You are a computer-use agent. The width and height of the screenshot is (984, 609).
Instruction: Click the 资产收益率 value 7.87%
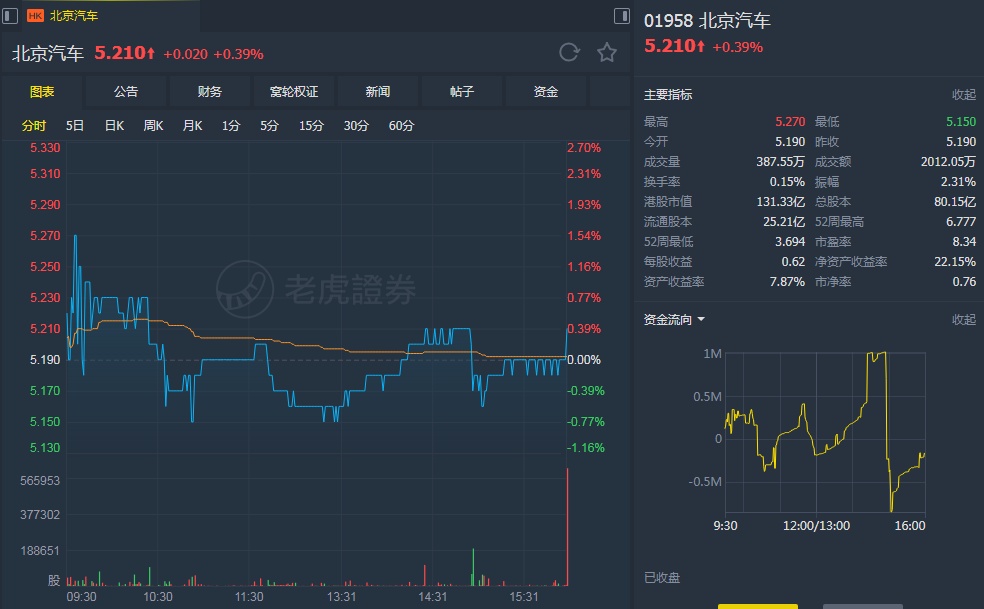787,282
